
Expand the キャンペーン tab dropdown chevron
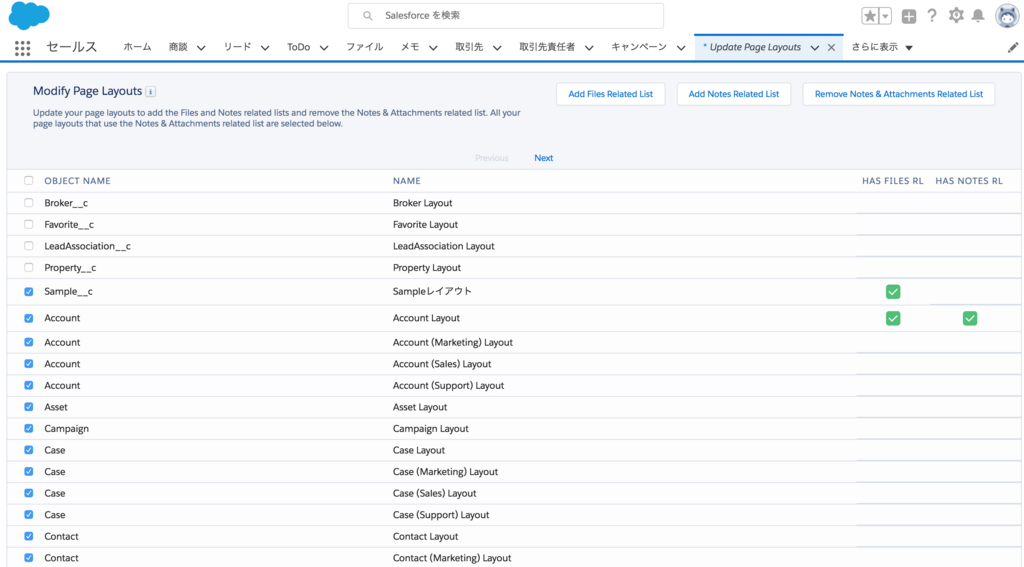681,48
